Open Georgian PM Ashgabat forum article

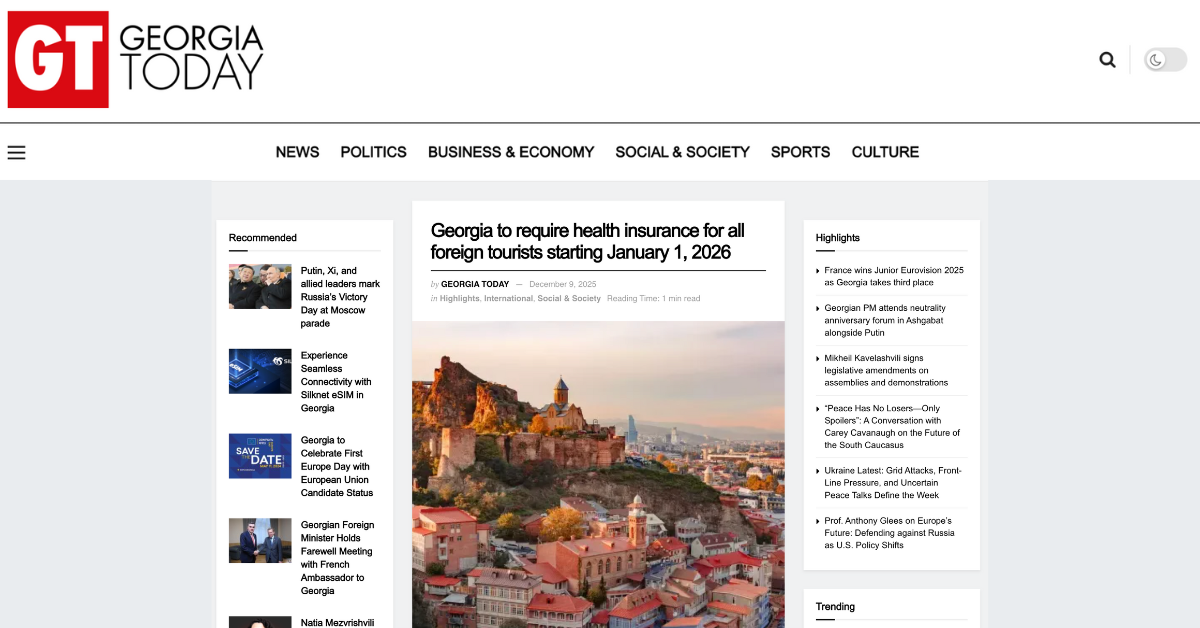(883, 320)
